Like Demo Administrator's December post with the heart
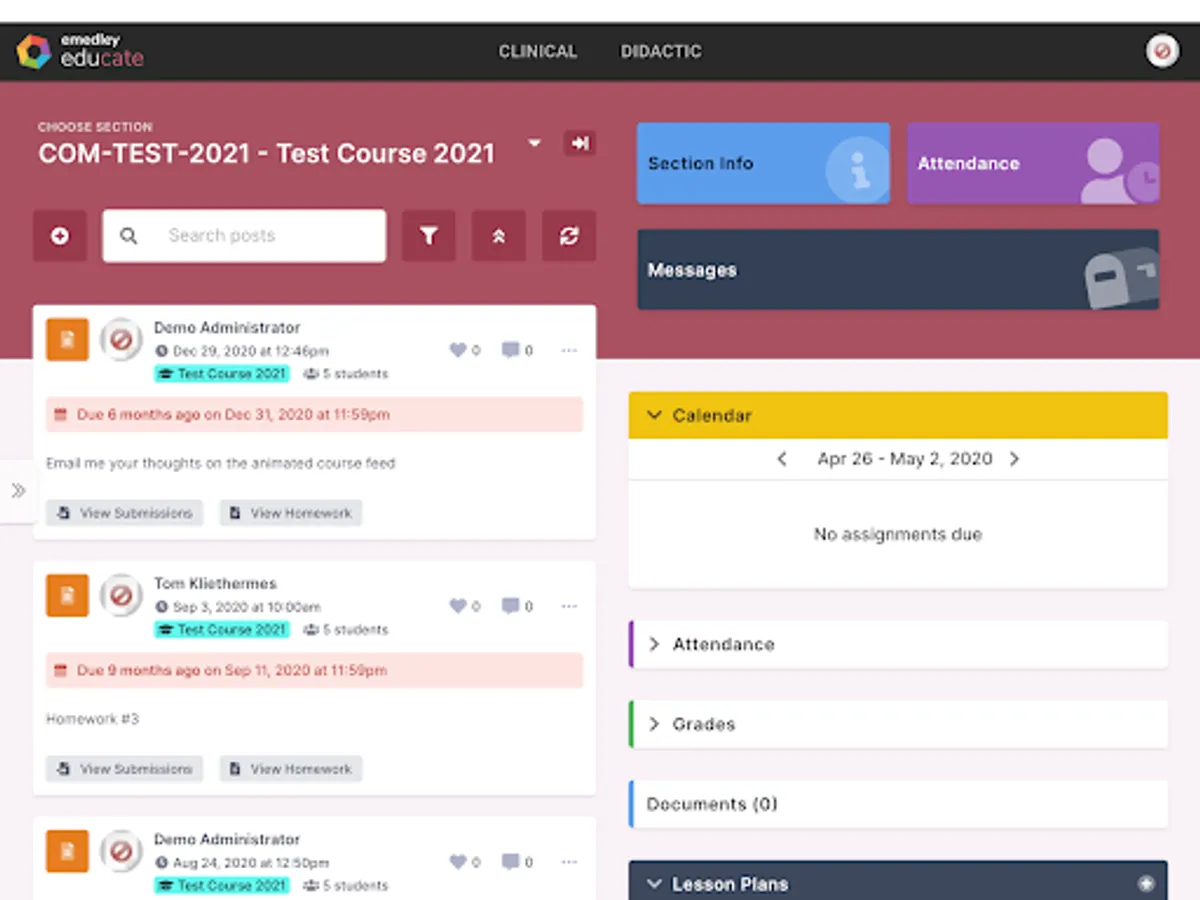The height and width of the screenshot is (900, 1200). (459, 350)
